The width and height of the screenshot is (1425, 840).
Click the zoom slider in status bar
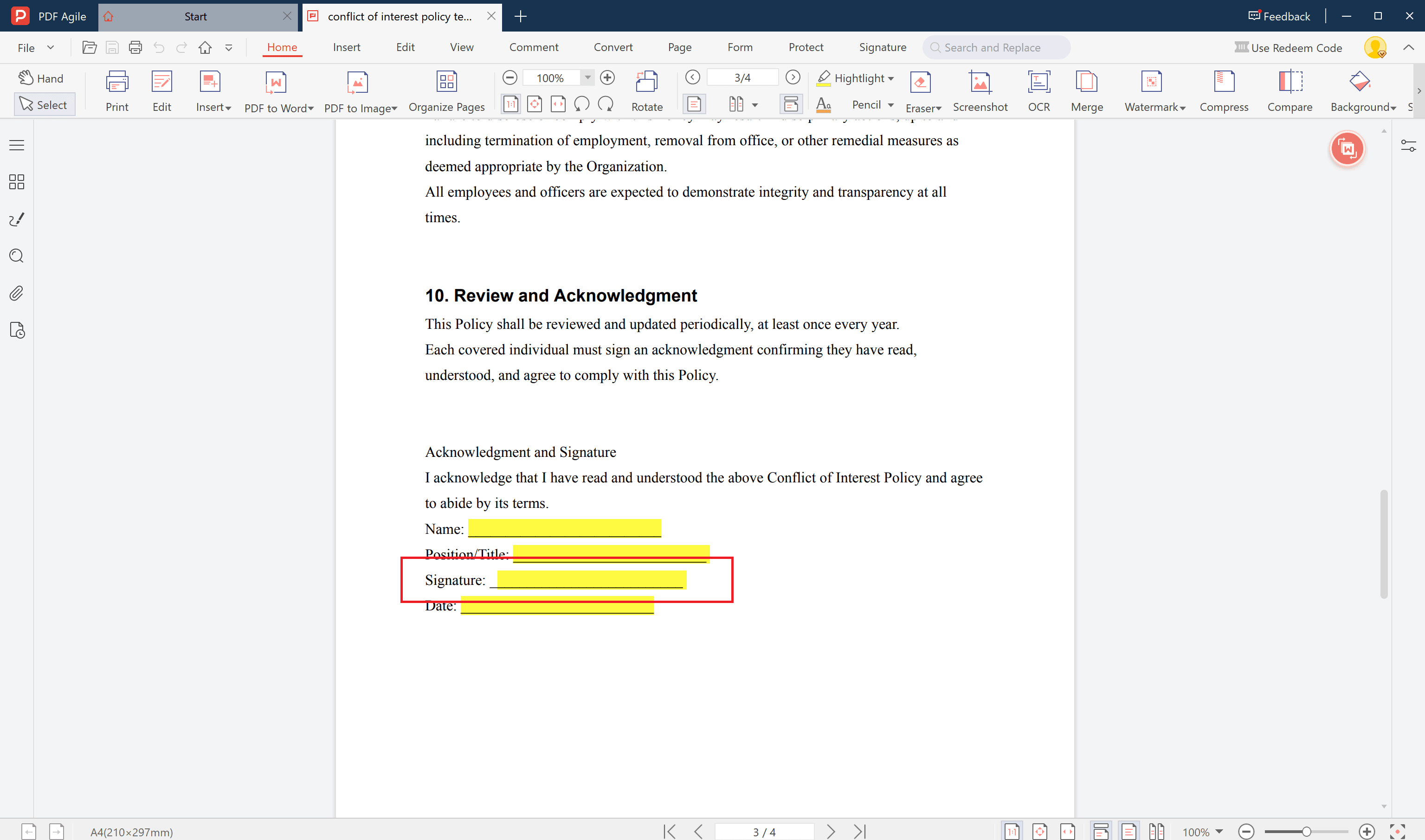[x=1306, y=832]
